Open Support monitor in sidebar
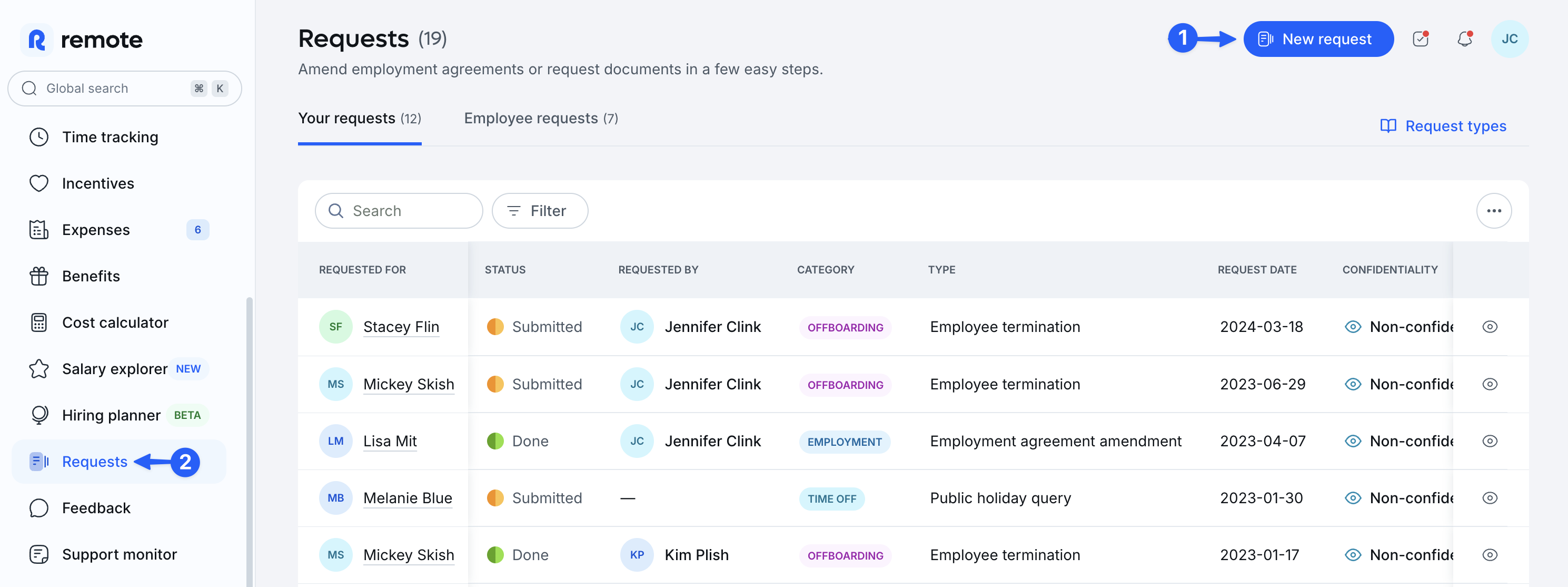This screenshot has height=587, width=1568. pos(120,554)
